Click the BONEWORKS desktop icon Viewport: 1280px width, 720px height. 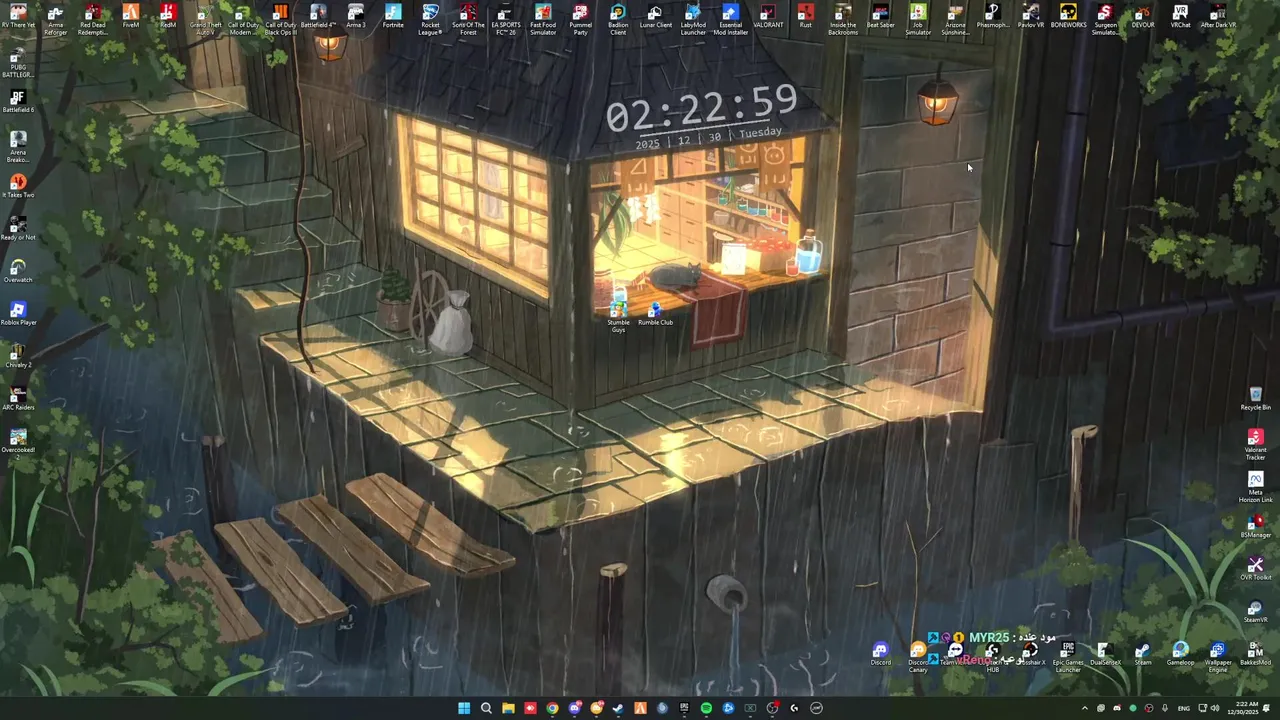coord(1068,17)
